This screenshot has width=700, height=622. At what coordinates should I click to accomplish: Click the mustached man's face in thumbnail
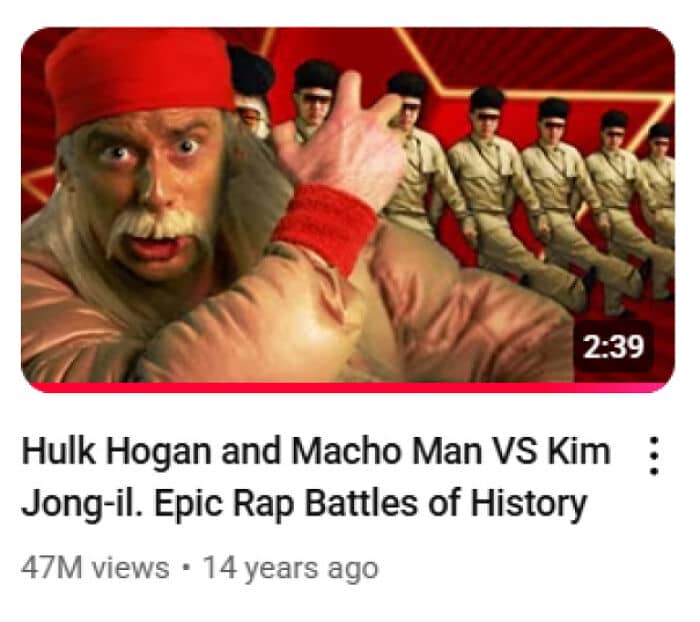152,188
